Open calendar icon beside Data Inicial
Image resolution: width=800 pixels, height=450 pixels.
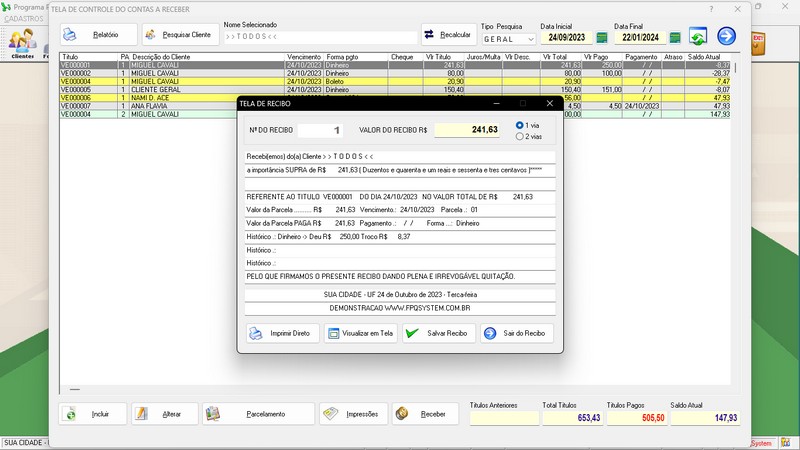click(x=600, y=38)
